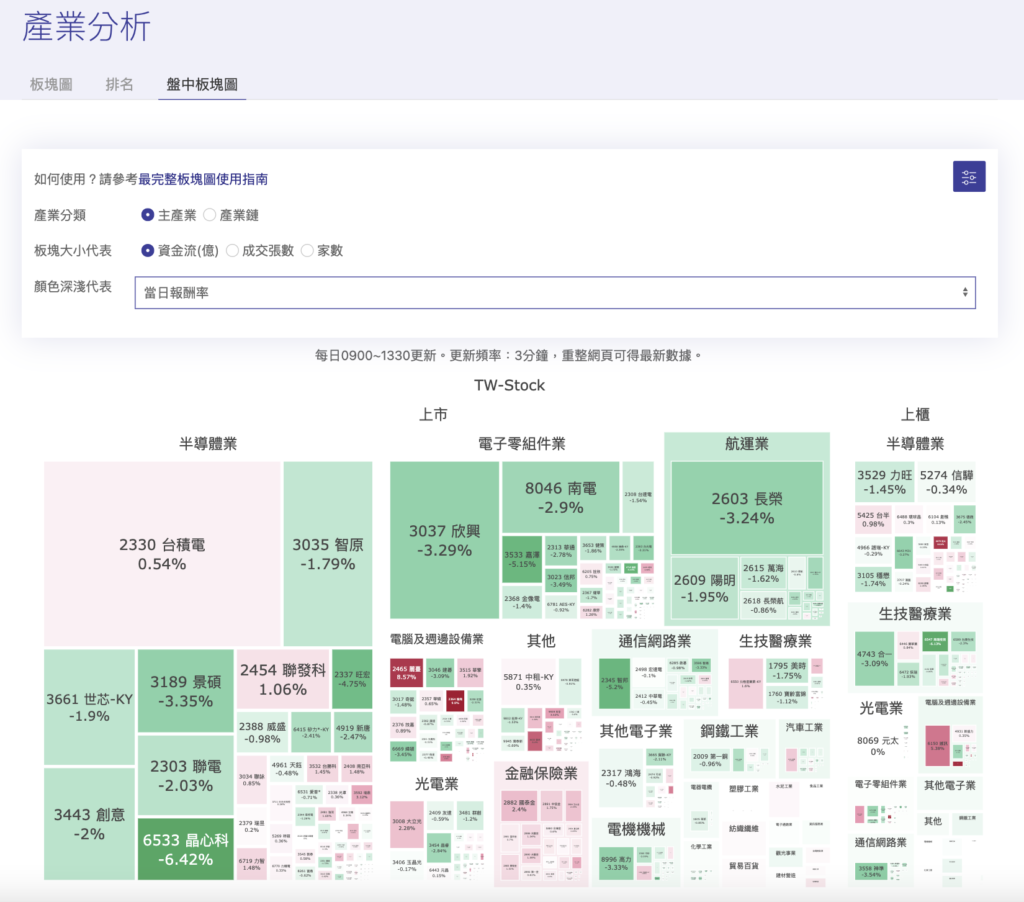Select the 3529 力旺 block
The image size is (1024, 902).
[884, 482]
